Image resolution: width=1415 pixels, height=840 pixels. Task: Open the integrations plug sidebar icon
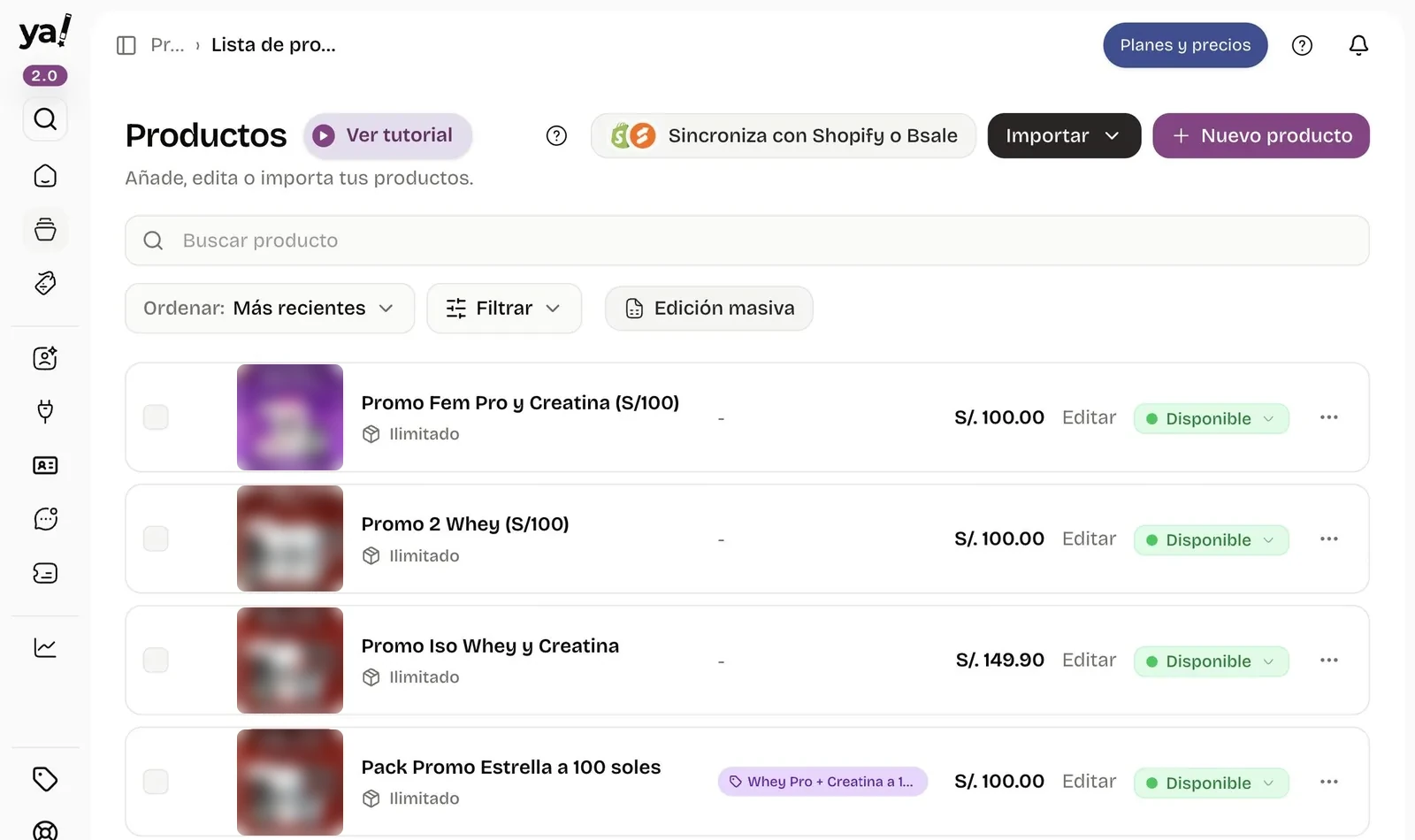coord(45,411)
